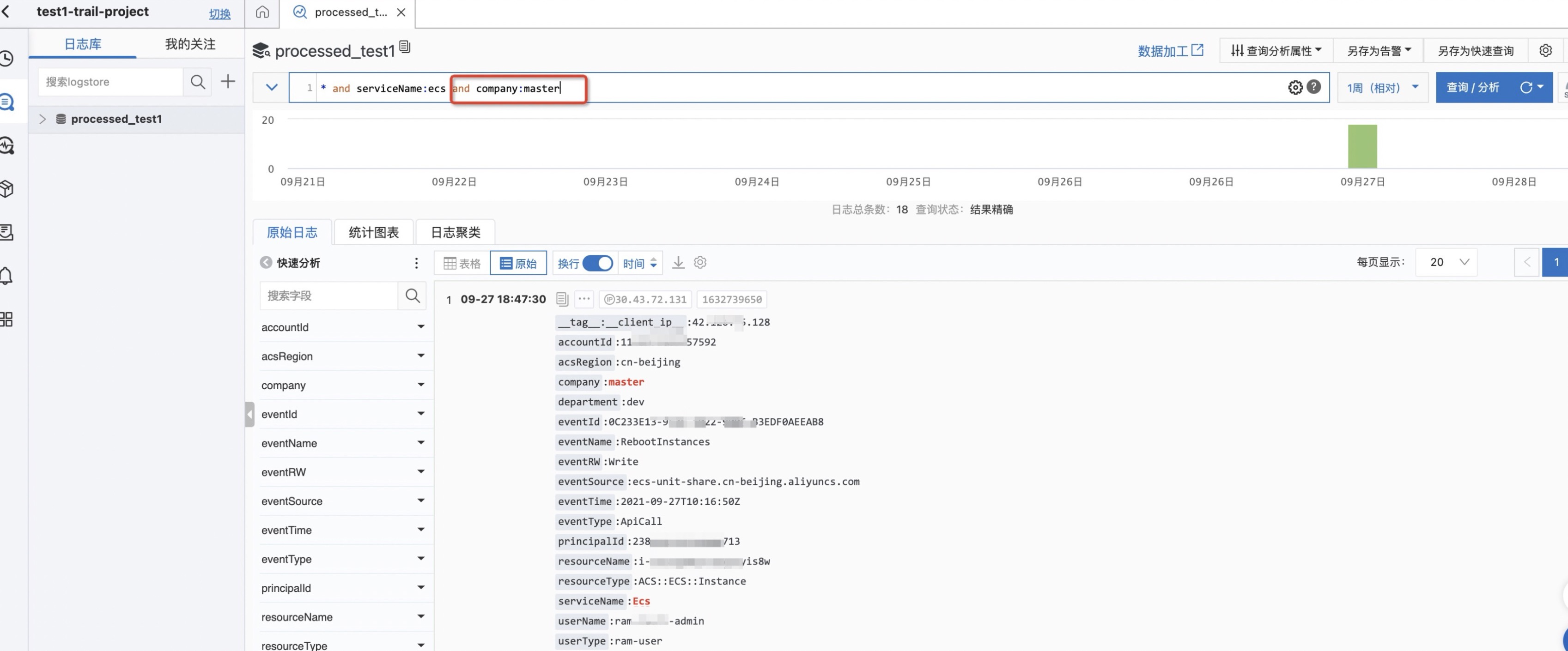
Task: Click settings gear in top right corner
Action: (1545, 50)
